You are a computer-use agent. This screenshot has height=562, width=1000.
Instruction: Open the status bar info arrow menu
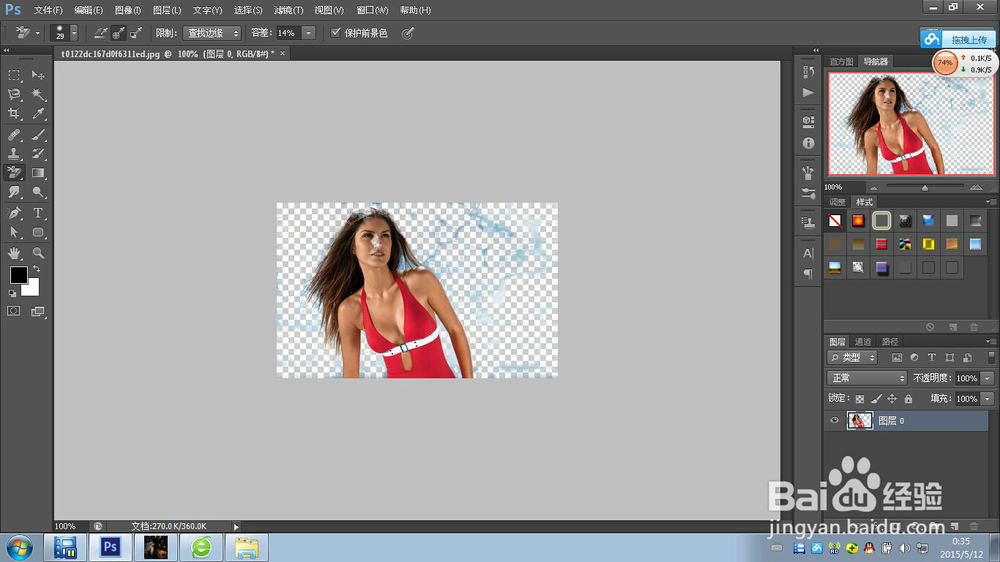[236, 527]
